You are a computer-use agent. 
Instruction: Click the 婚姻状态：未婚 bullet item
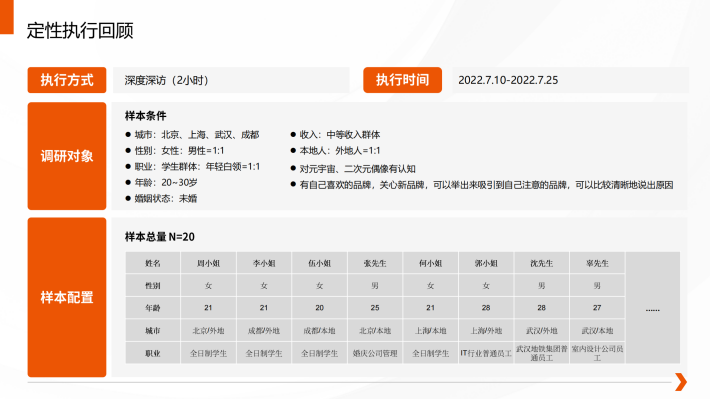click(161, 198)
